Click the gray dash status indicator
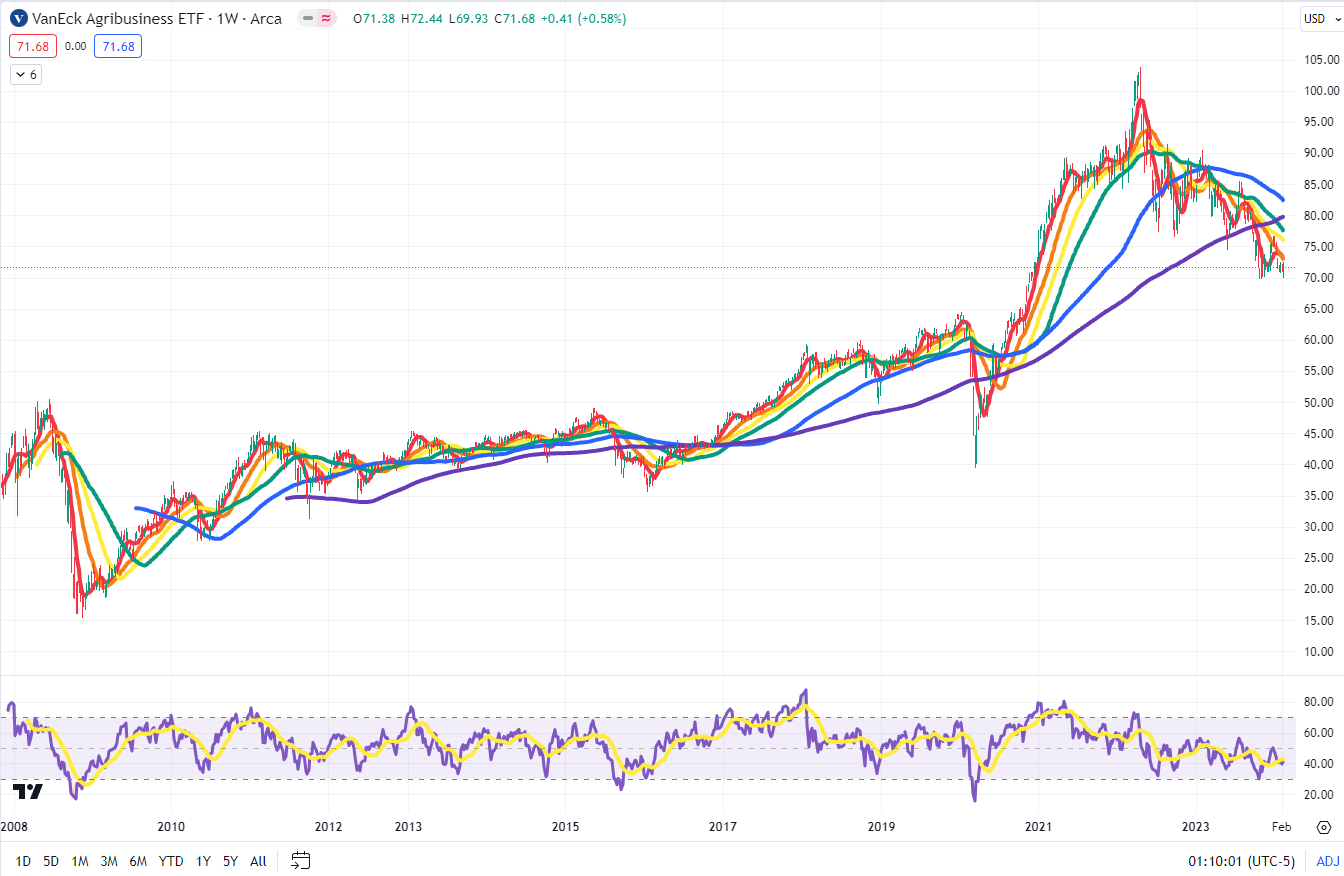The height and width of the screenshot is (876, 1344). click(x=308, y=18)
